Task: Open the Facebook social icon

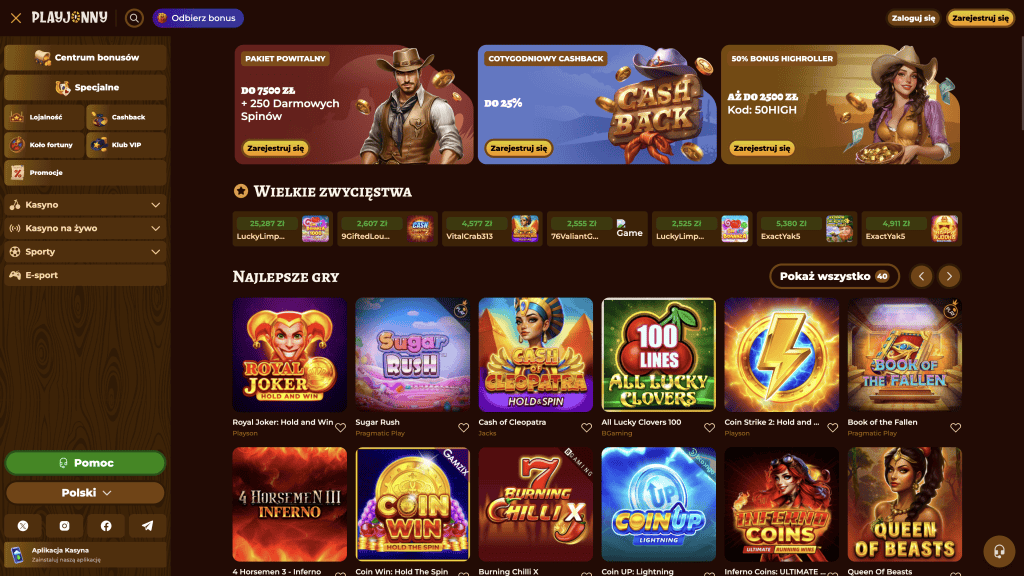Action: point(106,526)
